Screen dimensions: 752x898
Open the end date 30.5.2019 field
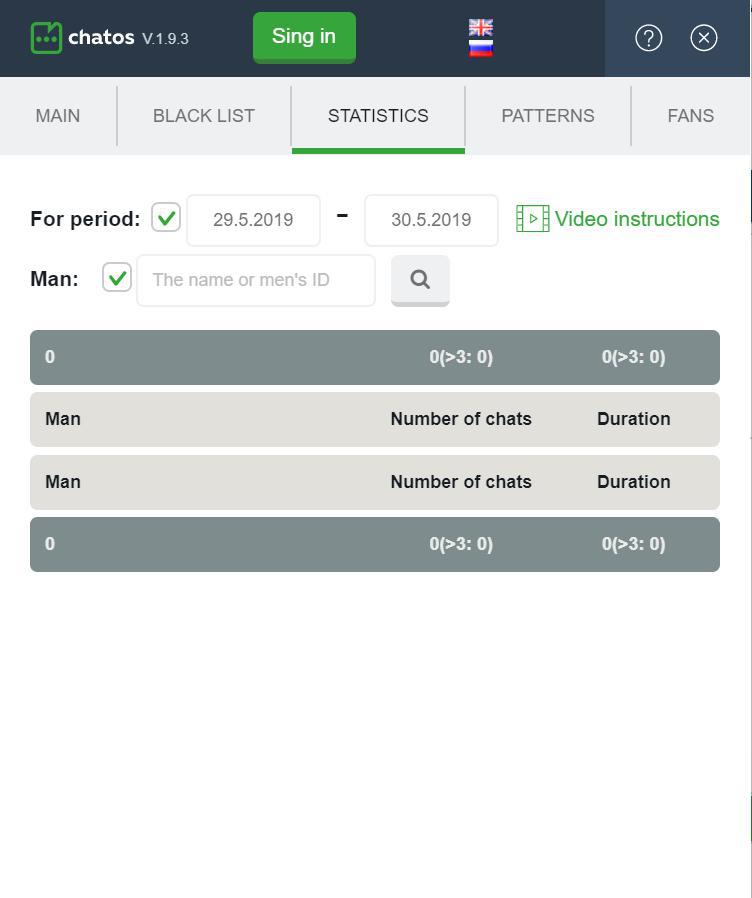tap(431, 220)
